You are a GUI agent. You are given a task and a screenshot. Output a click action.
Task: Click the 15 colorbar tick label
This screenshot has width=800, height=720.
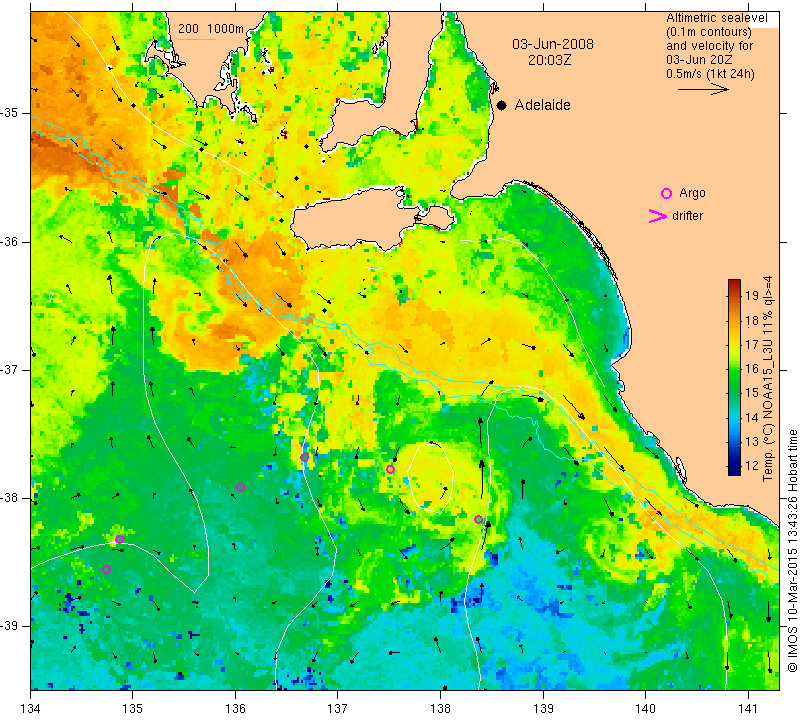[752, 393]
